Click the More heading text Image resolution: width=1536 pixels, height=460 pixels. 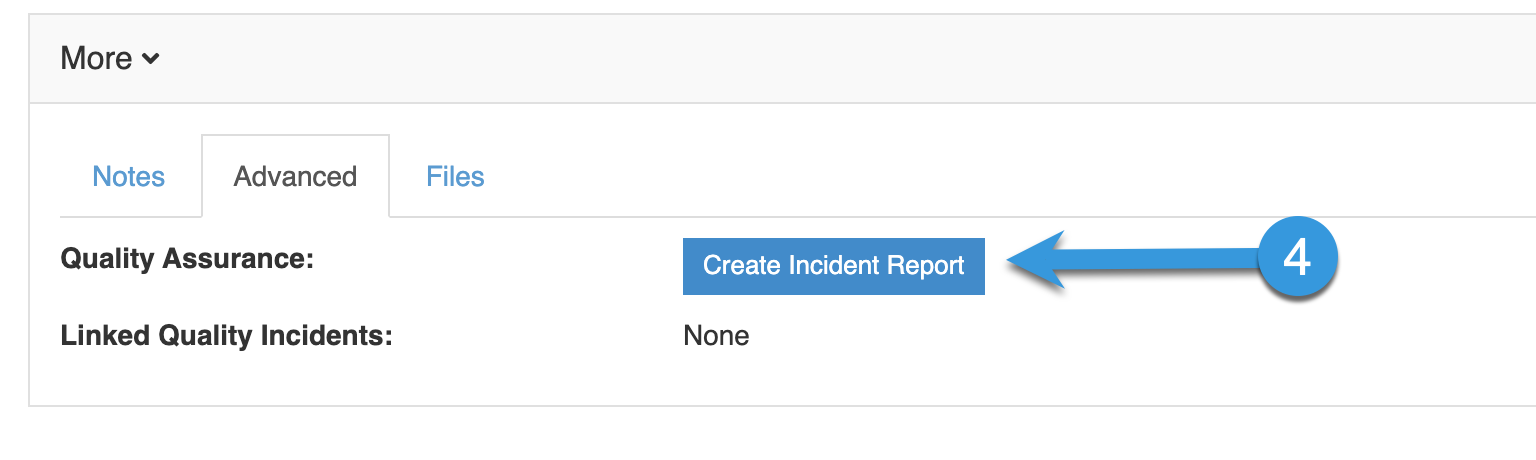tap(96, 58)
